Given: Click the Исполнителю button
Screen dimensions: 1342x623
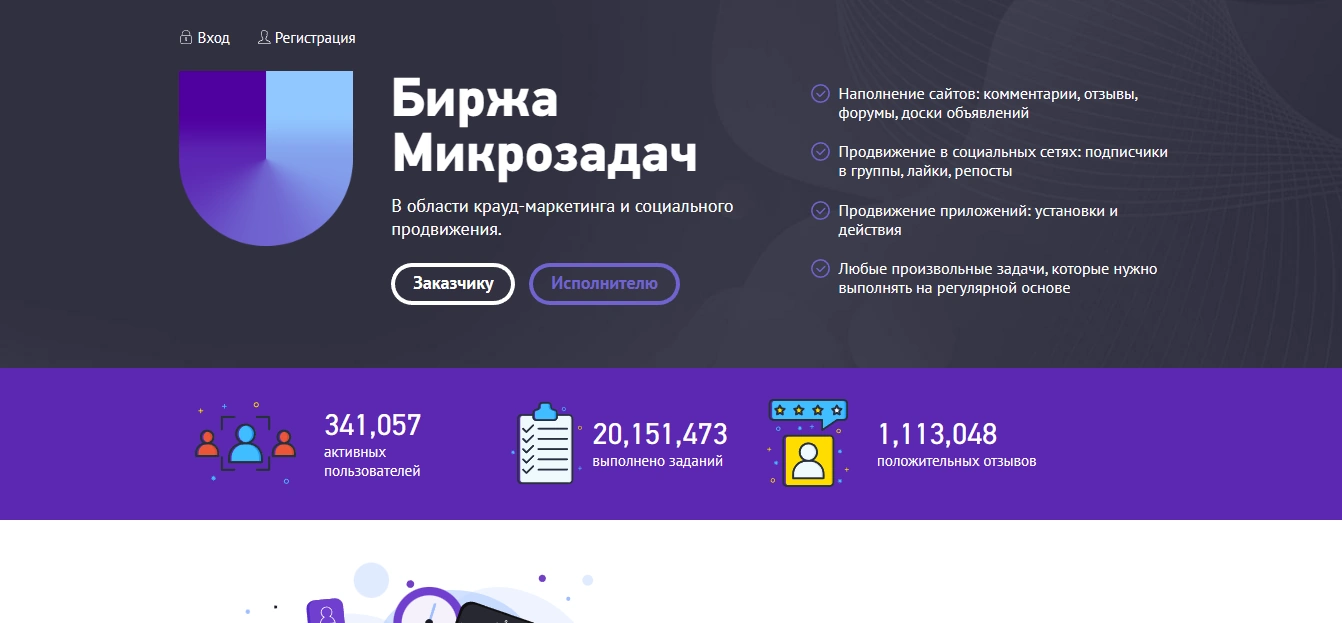Looking at the screenshot, I should [x=604, y=283].
